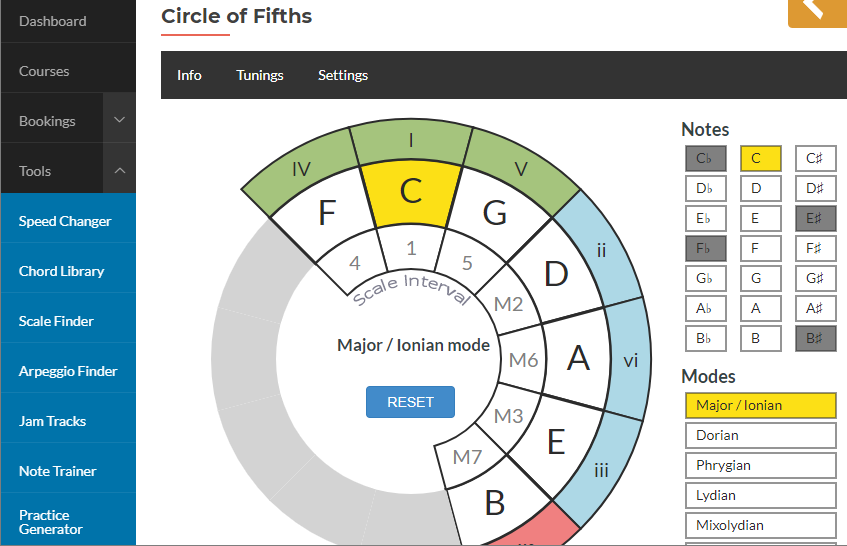The image size is (847, 546).
Task: Open the Settings tab
Action: coord(343,75)
